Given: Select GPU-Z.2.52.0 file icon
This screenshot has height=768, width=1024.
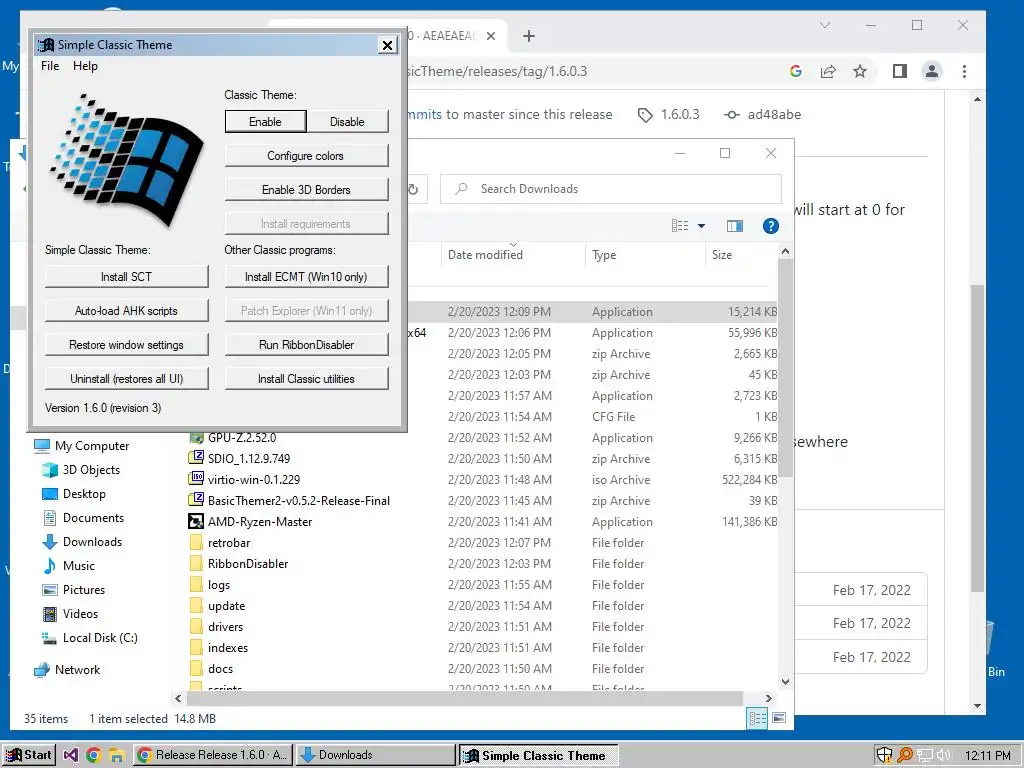Looking at the screenshot, I should point(196,438).
